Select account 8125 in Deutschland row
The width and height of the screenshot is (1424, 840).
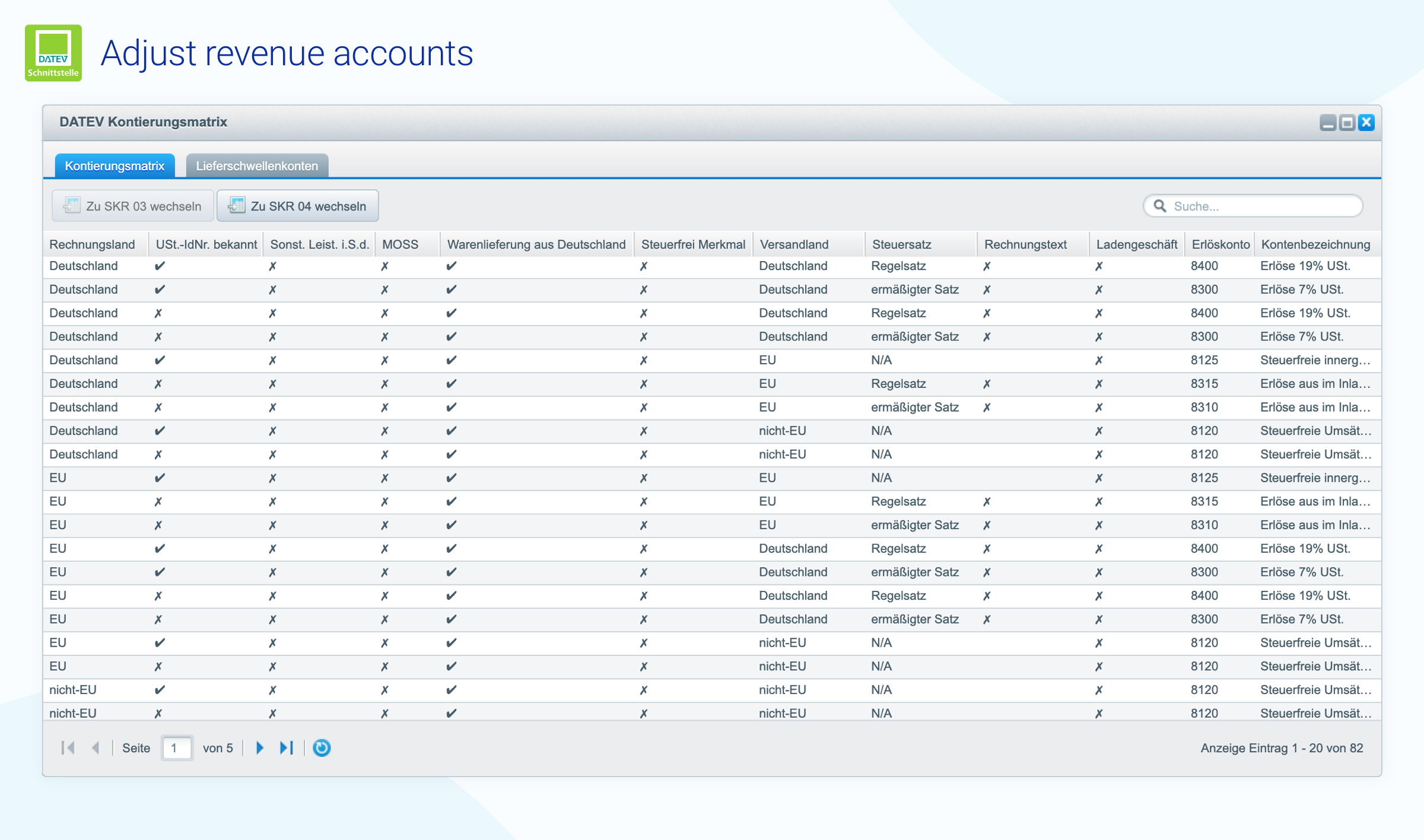[1204, 360]
